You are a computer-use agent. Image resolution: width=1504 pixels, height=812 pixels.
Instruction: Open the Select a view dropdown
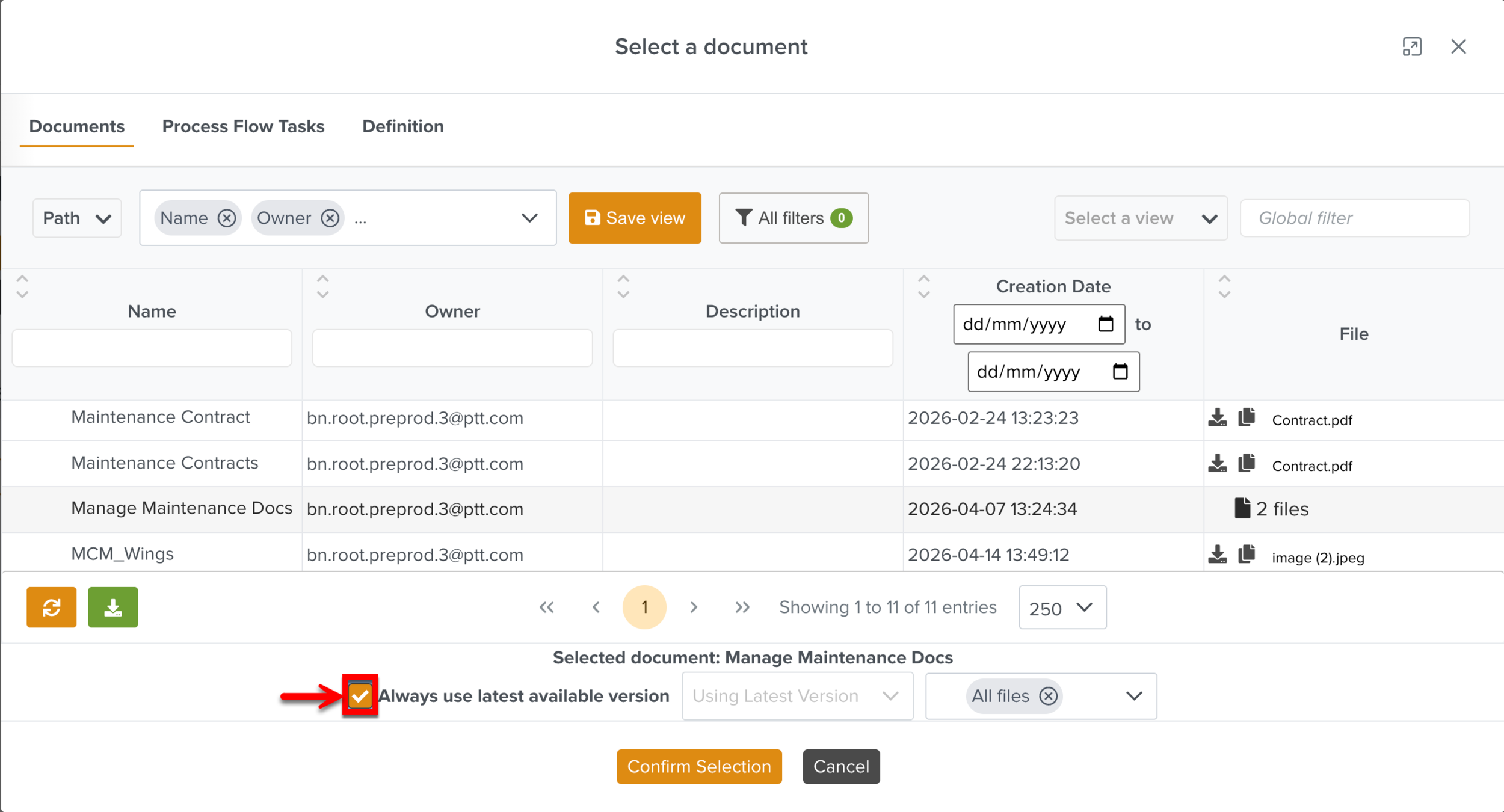(1140, 218)
